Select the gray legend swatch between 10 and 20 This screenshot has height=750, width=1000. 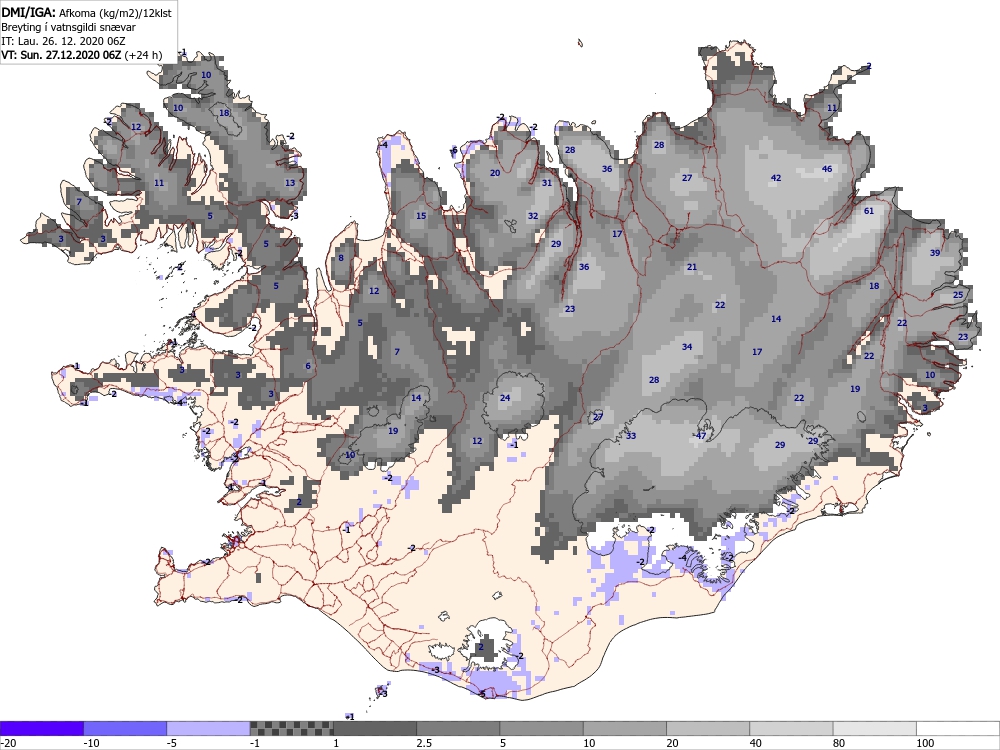pos(625,728)
